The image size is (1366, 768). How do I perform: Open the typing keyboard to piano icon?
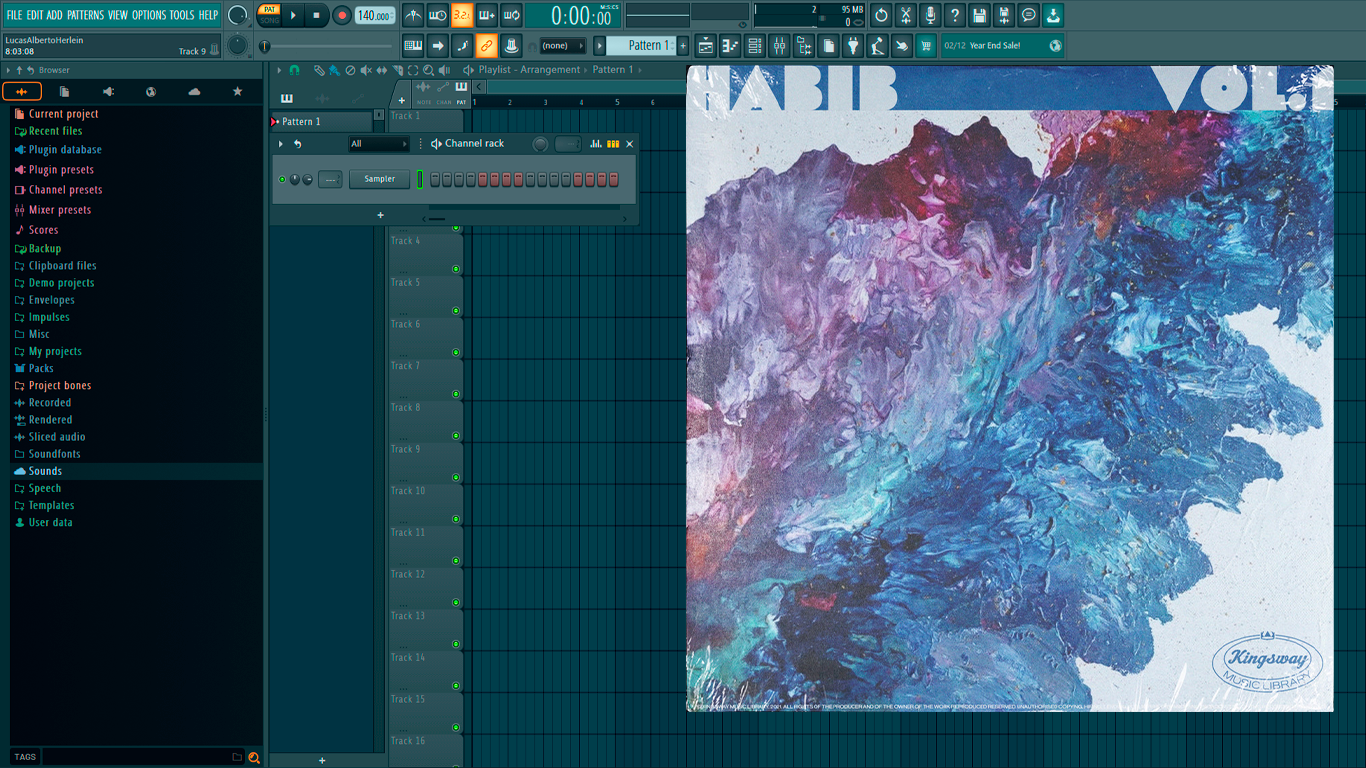click(412, 46)
